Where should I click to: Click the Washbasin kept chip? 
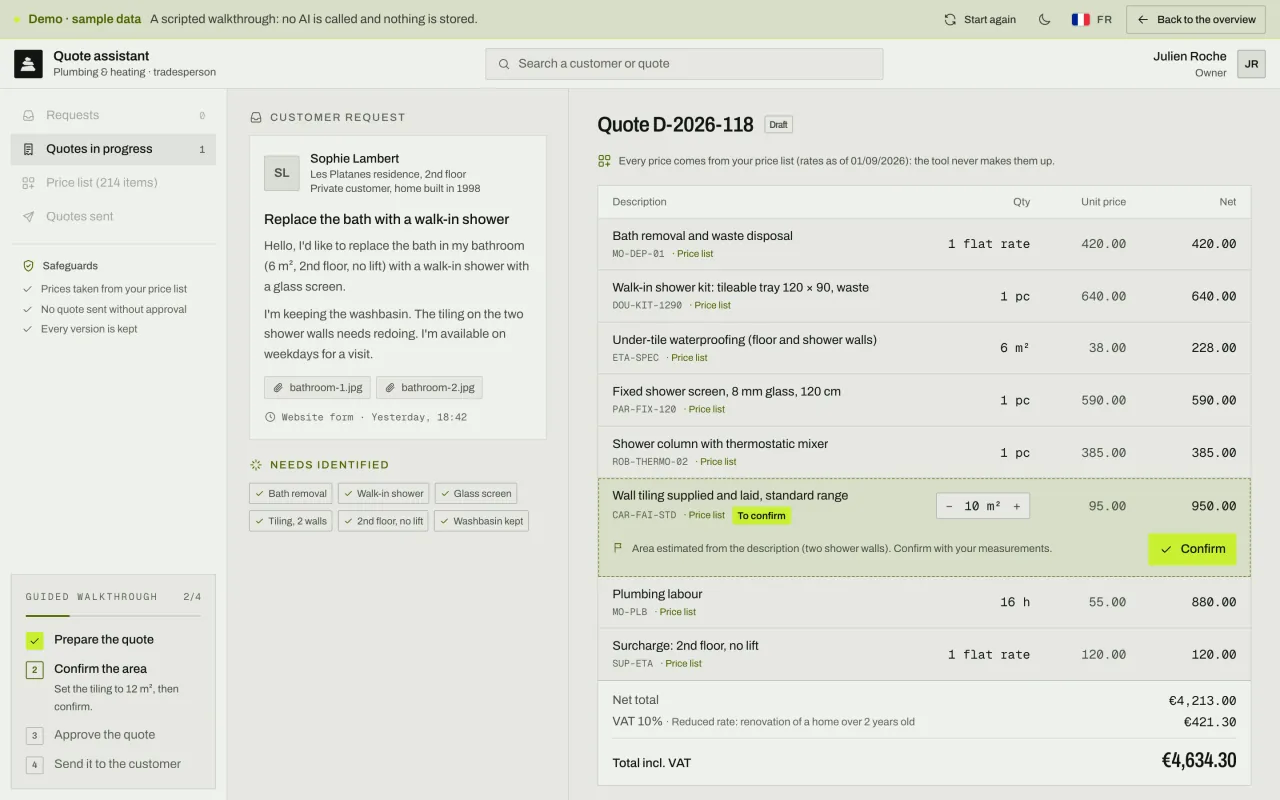tap(481, 521)
